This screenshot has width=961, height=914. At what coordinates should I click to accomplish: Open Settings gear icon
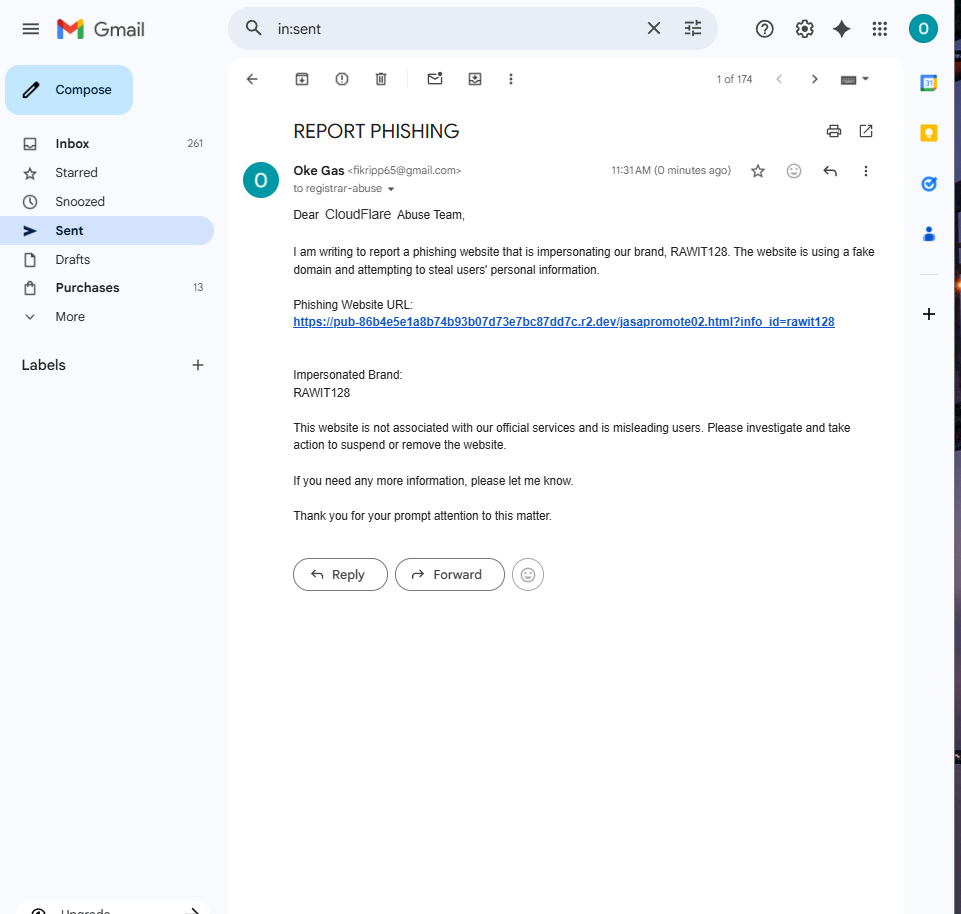point(804,29)
